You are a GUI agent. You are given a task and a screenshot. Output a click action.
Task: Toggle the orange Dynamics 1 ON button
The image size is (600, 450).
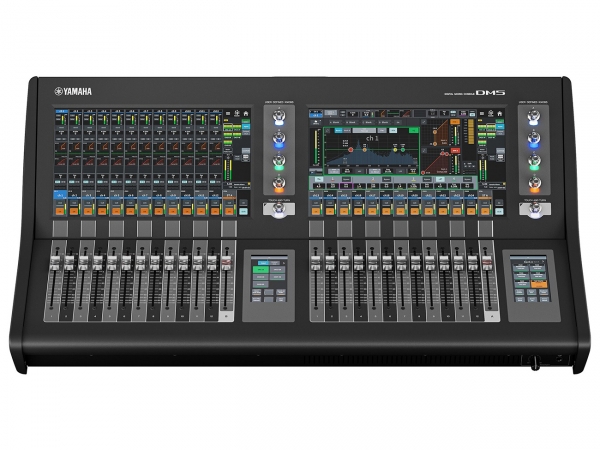(455, 122)
